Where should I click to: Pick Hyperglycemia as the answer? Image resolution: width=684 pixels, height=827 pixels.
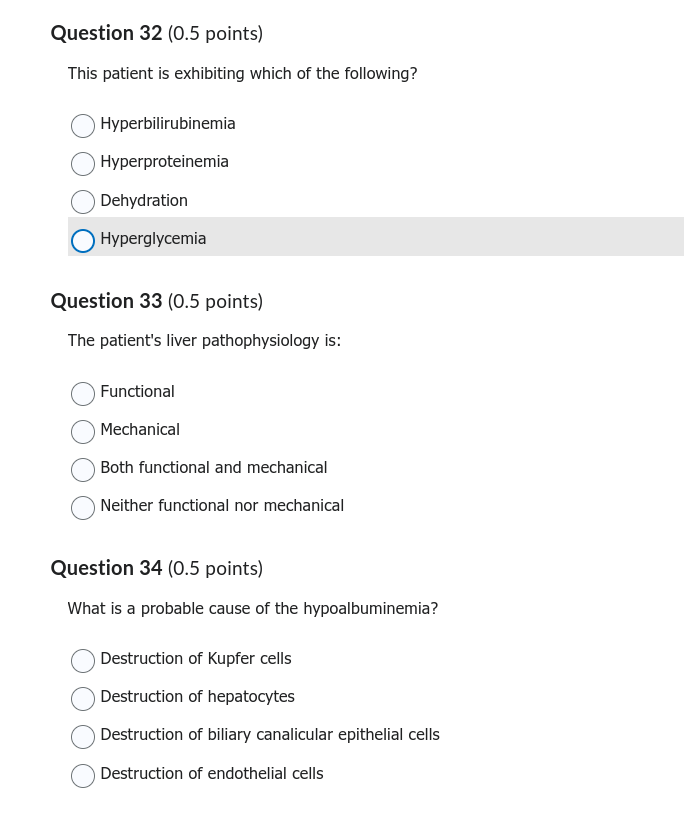point(83,241)
